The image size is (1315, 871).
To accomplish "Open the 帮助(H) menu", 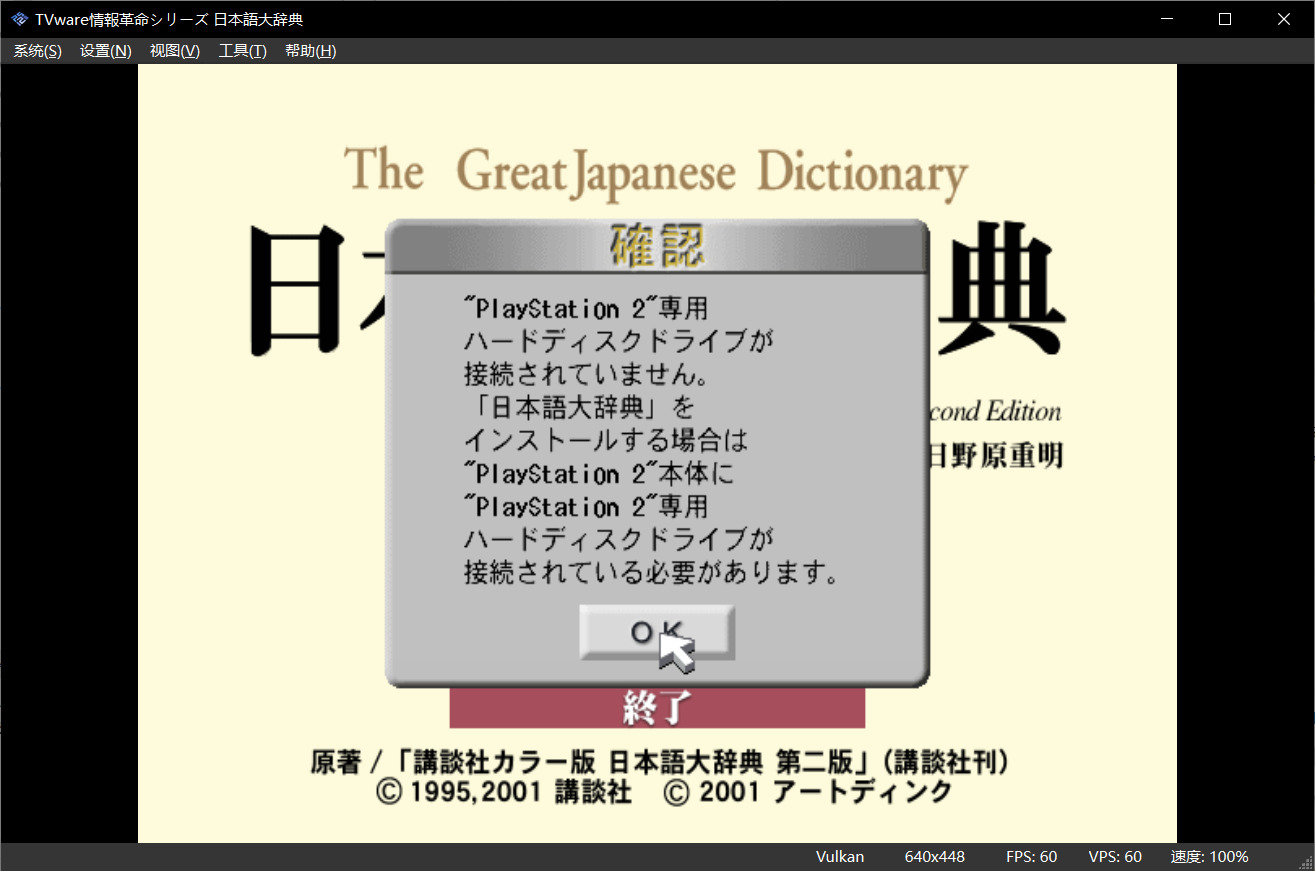I will pos(310,51).
